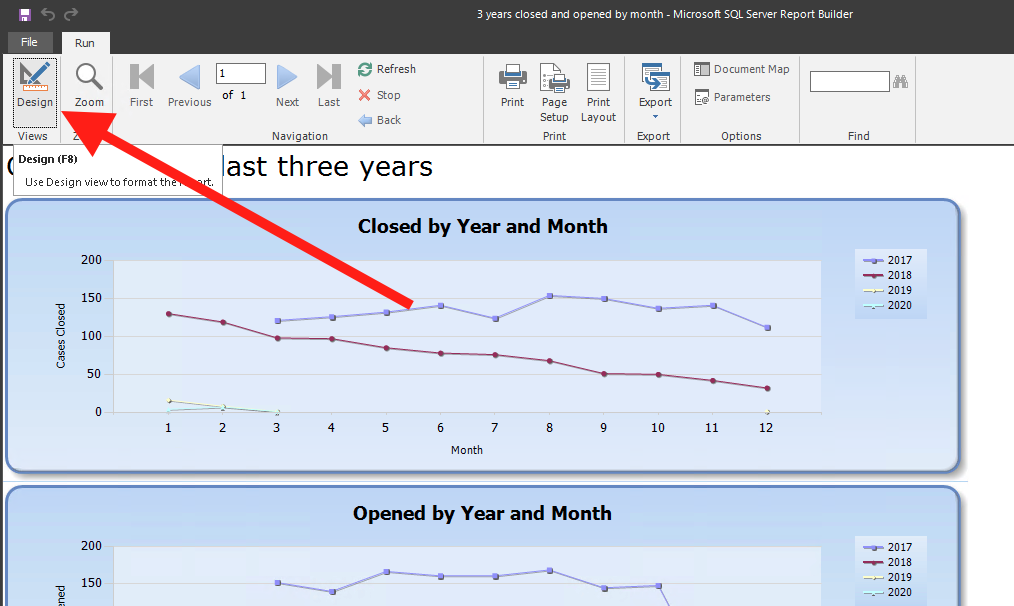The width and height of the screenshot is (1014, 606).
Task: Click the Back navigation button
Action: tap(380, 120)
